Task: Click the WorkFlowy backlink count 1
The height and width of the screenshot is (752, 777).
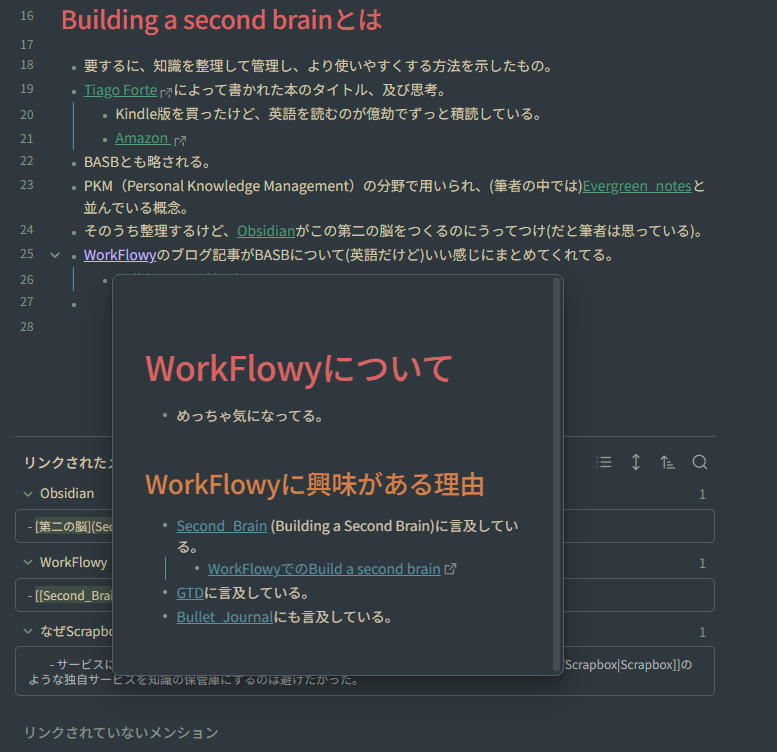Action: pyautogui.click(x=702, y=563)
